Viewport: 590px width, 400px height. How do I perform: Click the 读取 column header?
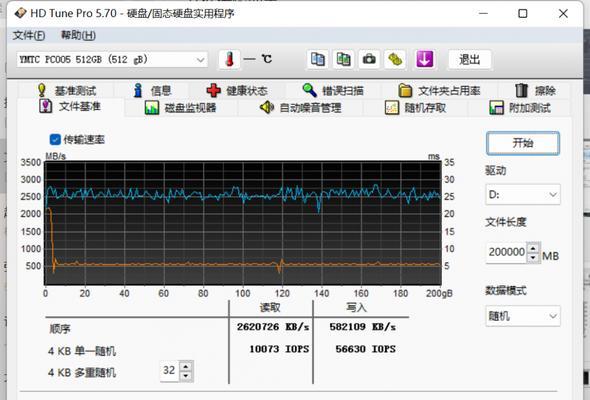270,307
